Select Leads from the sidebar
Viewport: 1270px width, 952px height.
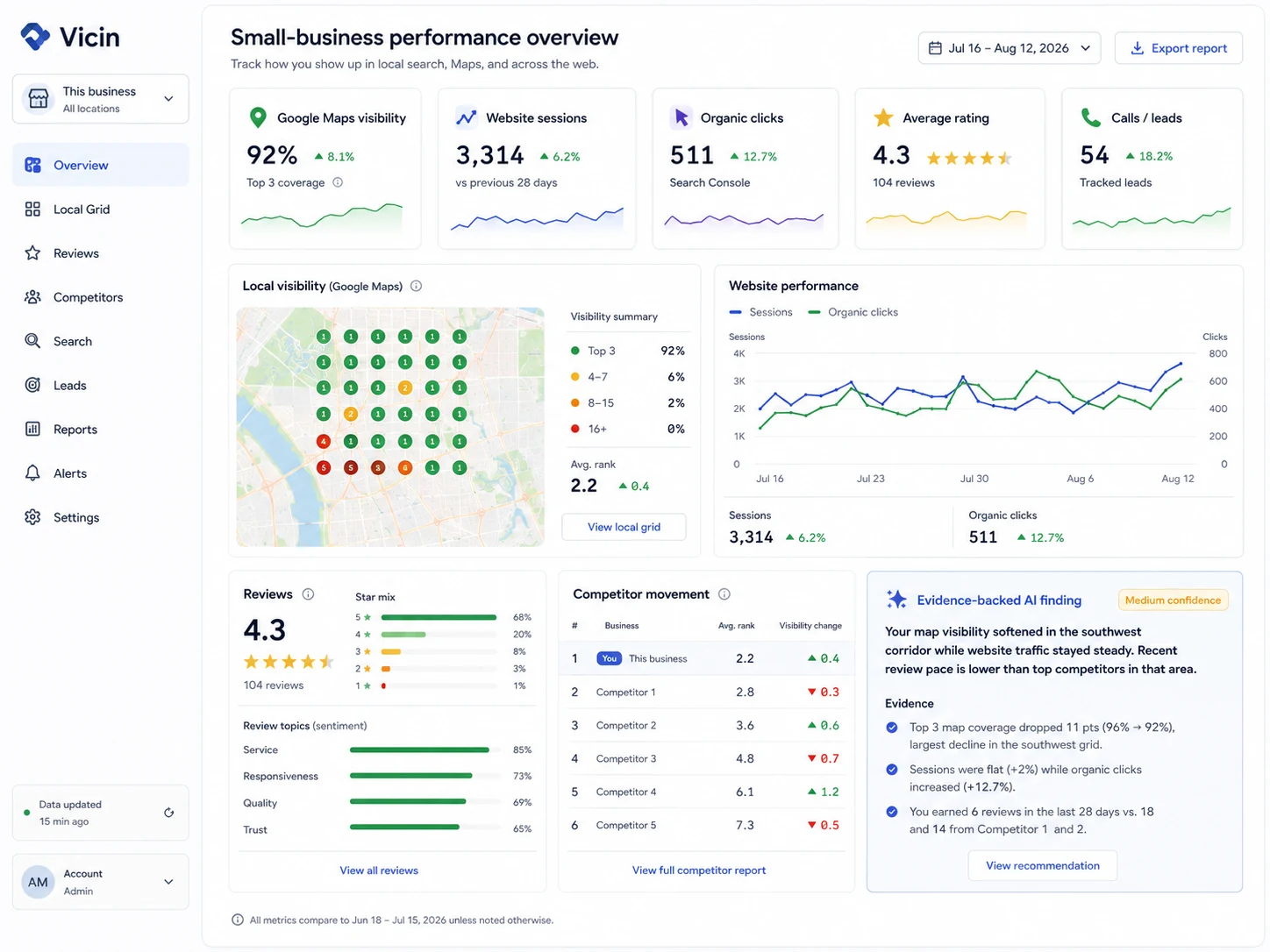coord(101,385)
